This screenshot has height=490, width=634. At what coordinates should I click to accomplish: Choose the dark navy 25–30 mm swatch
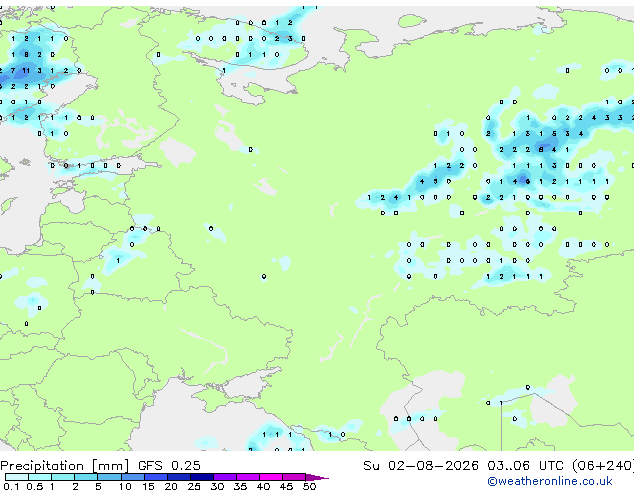(x=202, y=477)
